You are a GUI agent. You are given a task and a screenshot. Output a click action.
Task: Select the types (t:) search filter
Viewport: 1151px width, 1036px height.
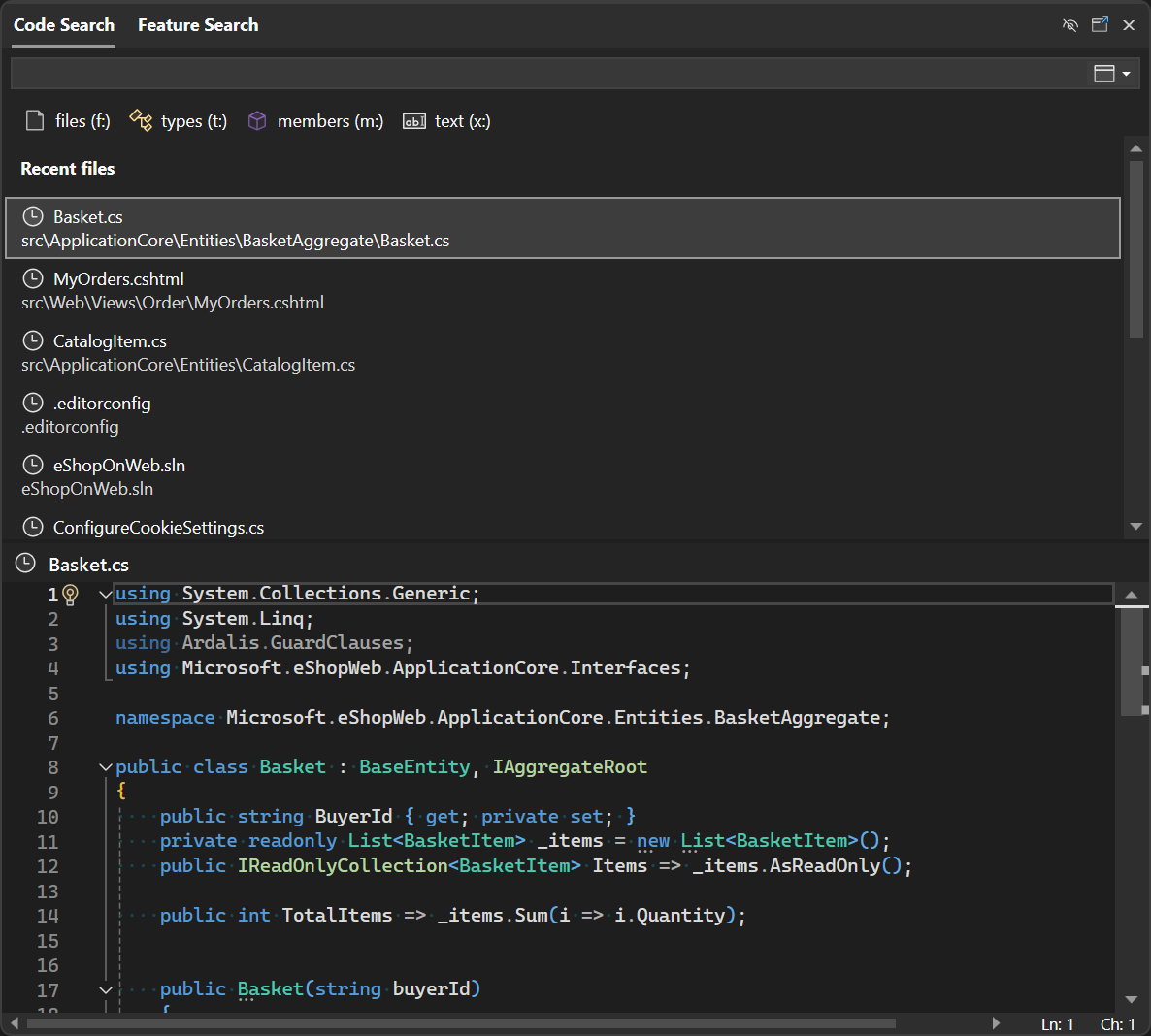click(178, 120)
